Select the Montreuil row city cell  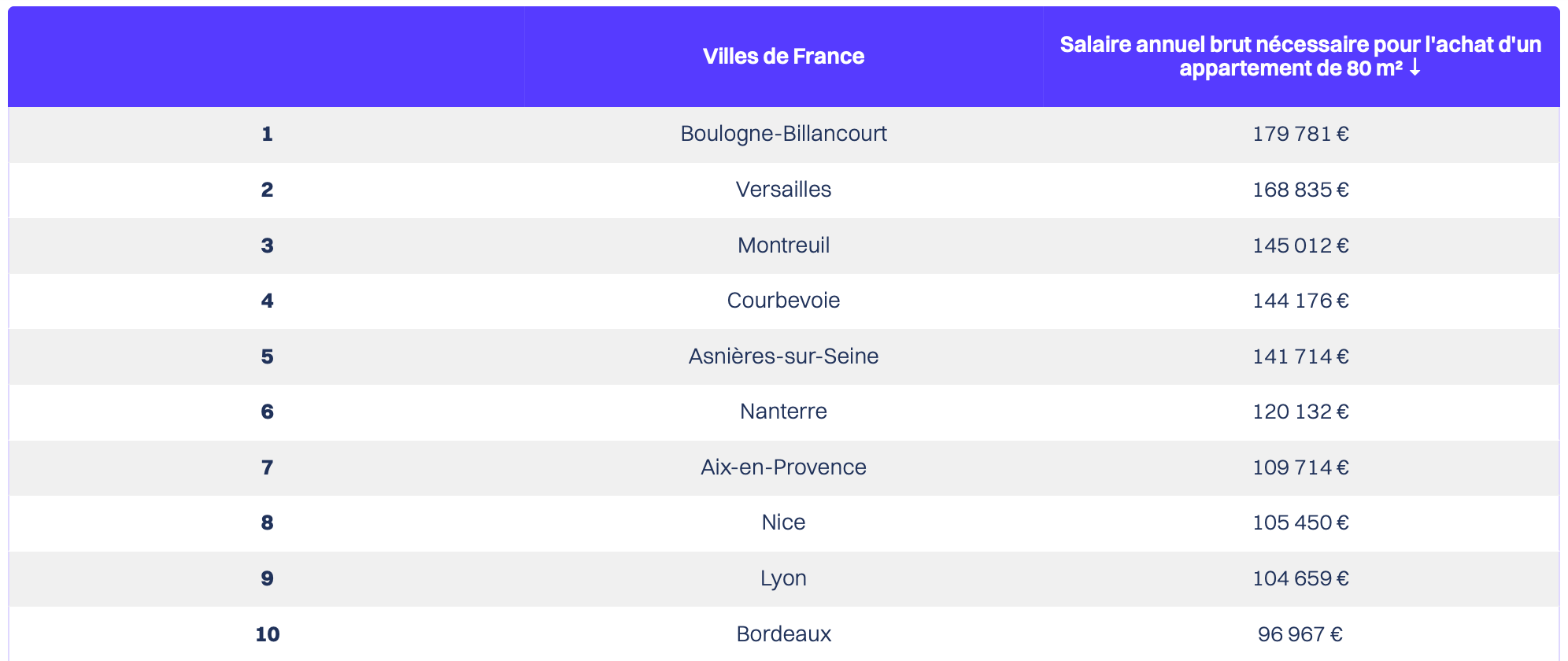pos(783,246)
